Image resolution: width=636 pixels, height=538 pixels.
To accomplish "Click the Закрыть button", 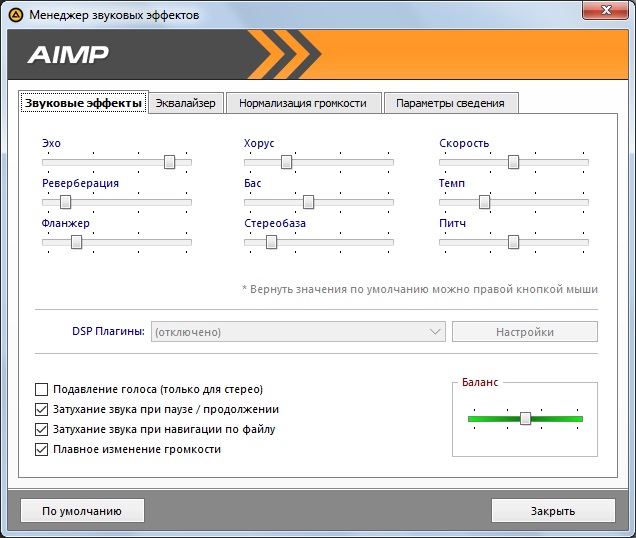I will (x=553, y=511).
